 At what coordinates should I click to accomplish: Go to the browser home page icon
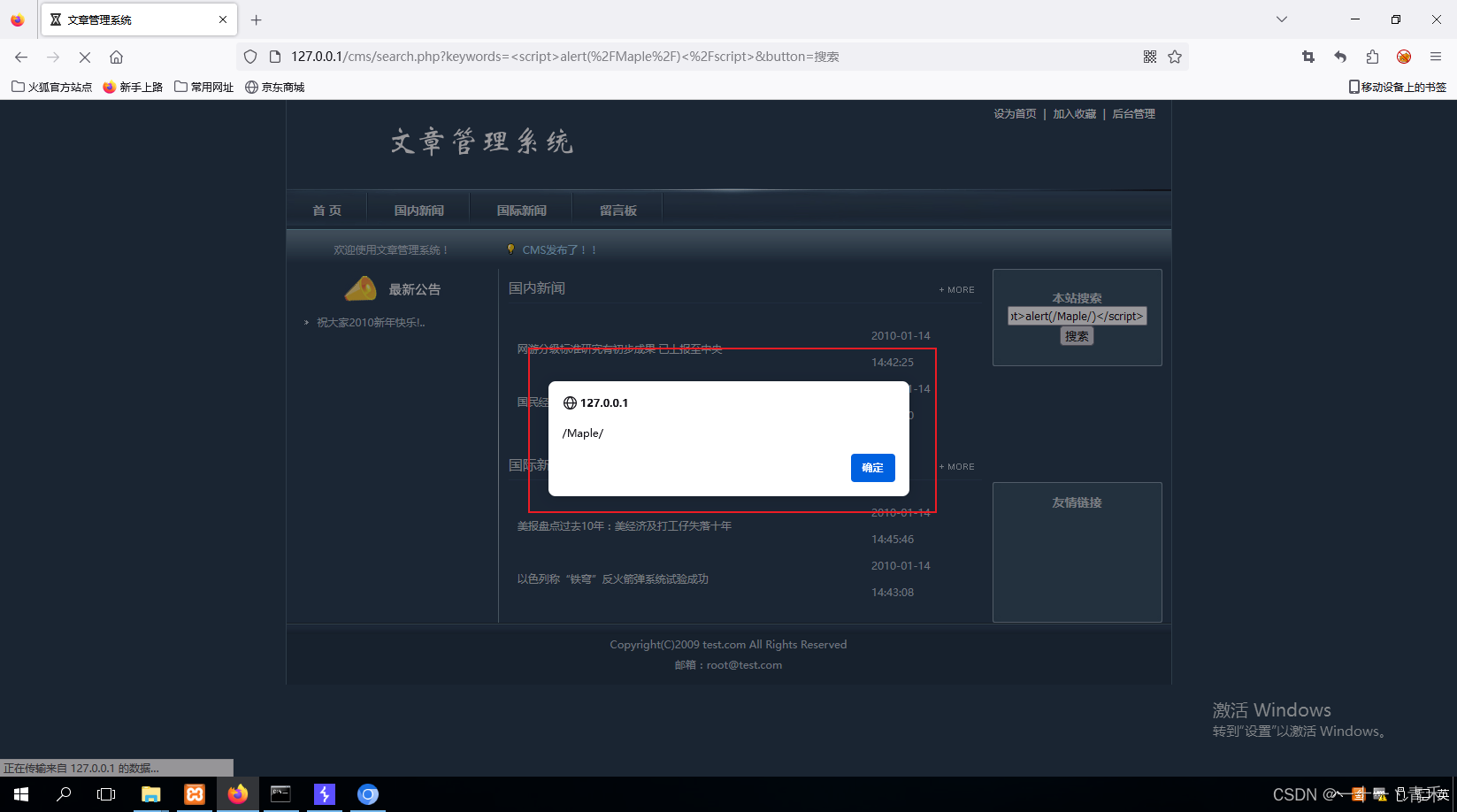click(x=116, y=57)
